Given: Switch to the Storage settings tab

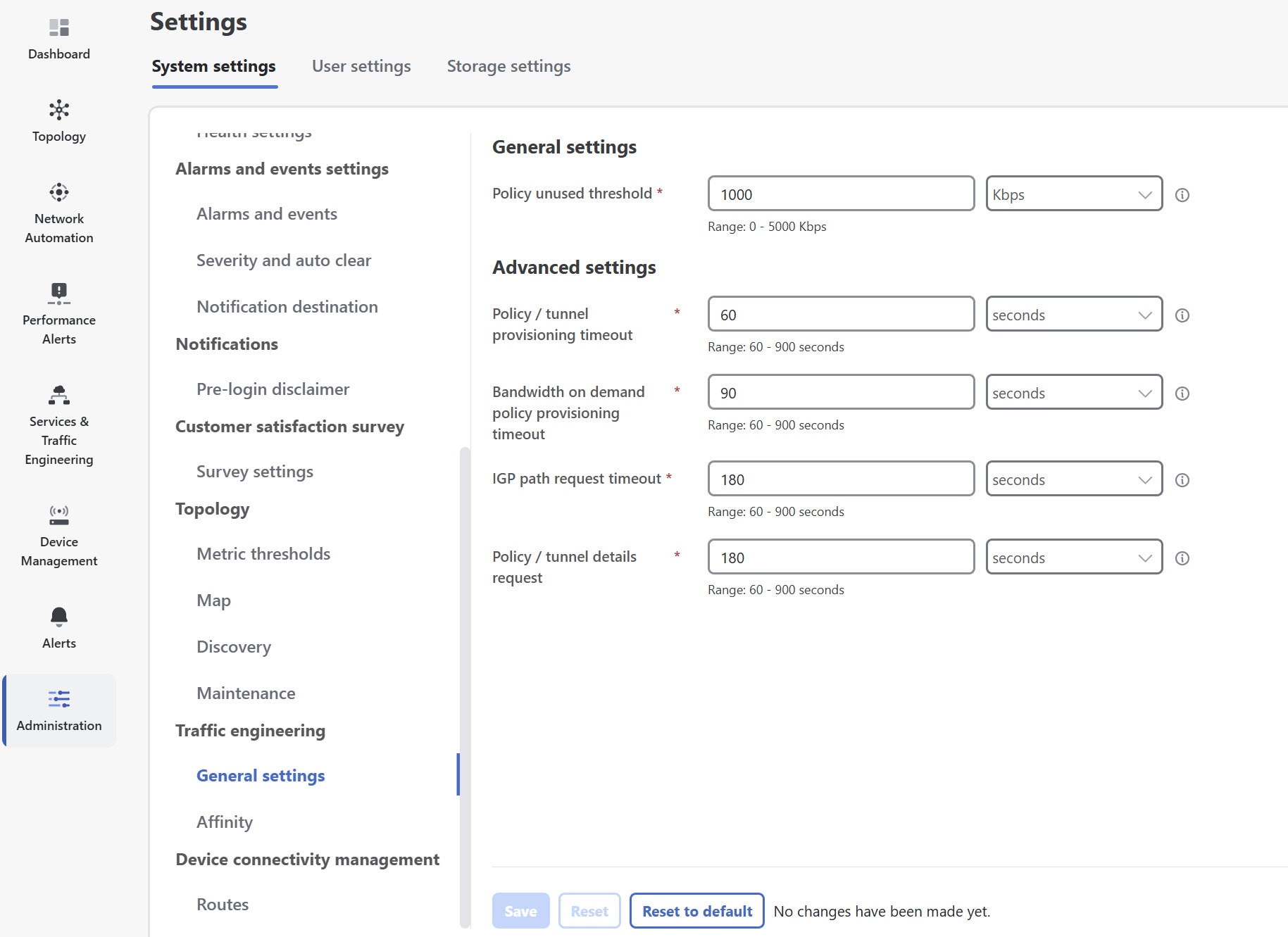Looking at the screenshot, I should (x=508, y=65).
